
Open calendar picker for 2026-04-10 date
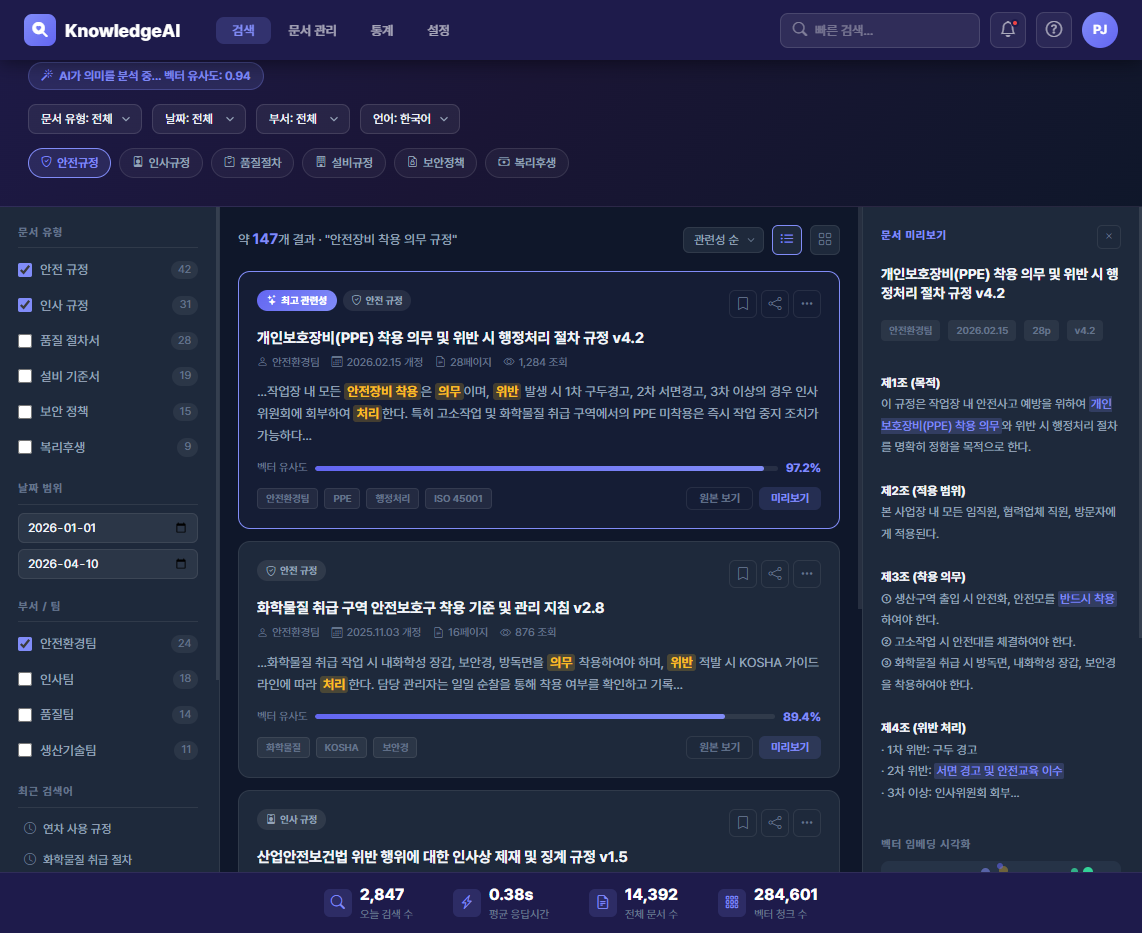click(181, 564)
